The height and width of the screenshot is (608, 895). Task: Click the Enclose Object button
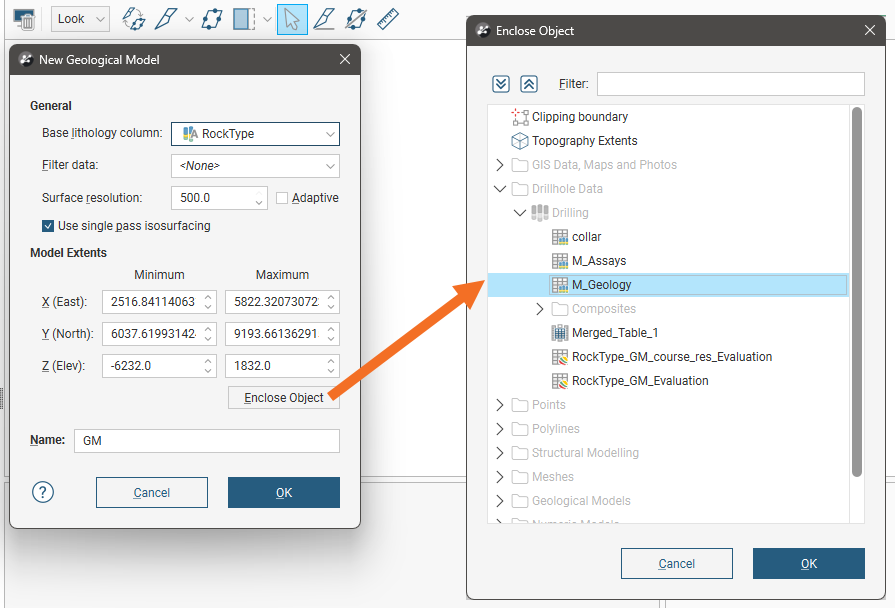(x=284, y=398)
